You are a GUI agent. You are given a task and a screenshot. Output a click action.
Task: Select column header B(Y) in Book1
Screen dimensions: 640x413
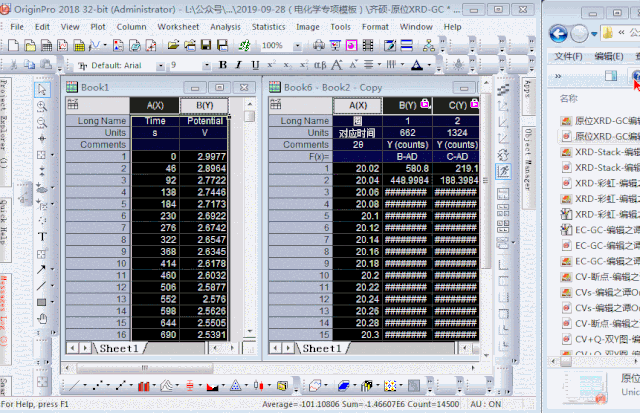pyautogui.click(x=204, y=105)
